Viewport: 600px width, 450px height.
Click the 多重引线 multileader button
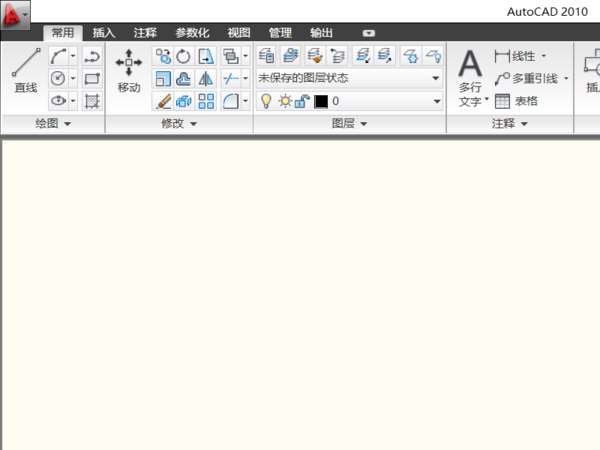coord(526,78)
